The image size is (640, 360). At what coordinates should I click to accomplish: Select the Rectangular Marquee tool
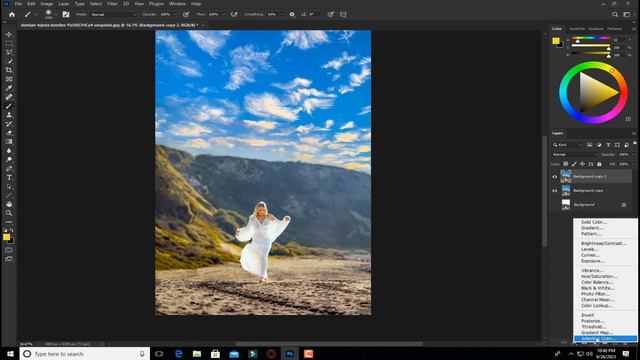click(9, 43)
